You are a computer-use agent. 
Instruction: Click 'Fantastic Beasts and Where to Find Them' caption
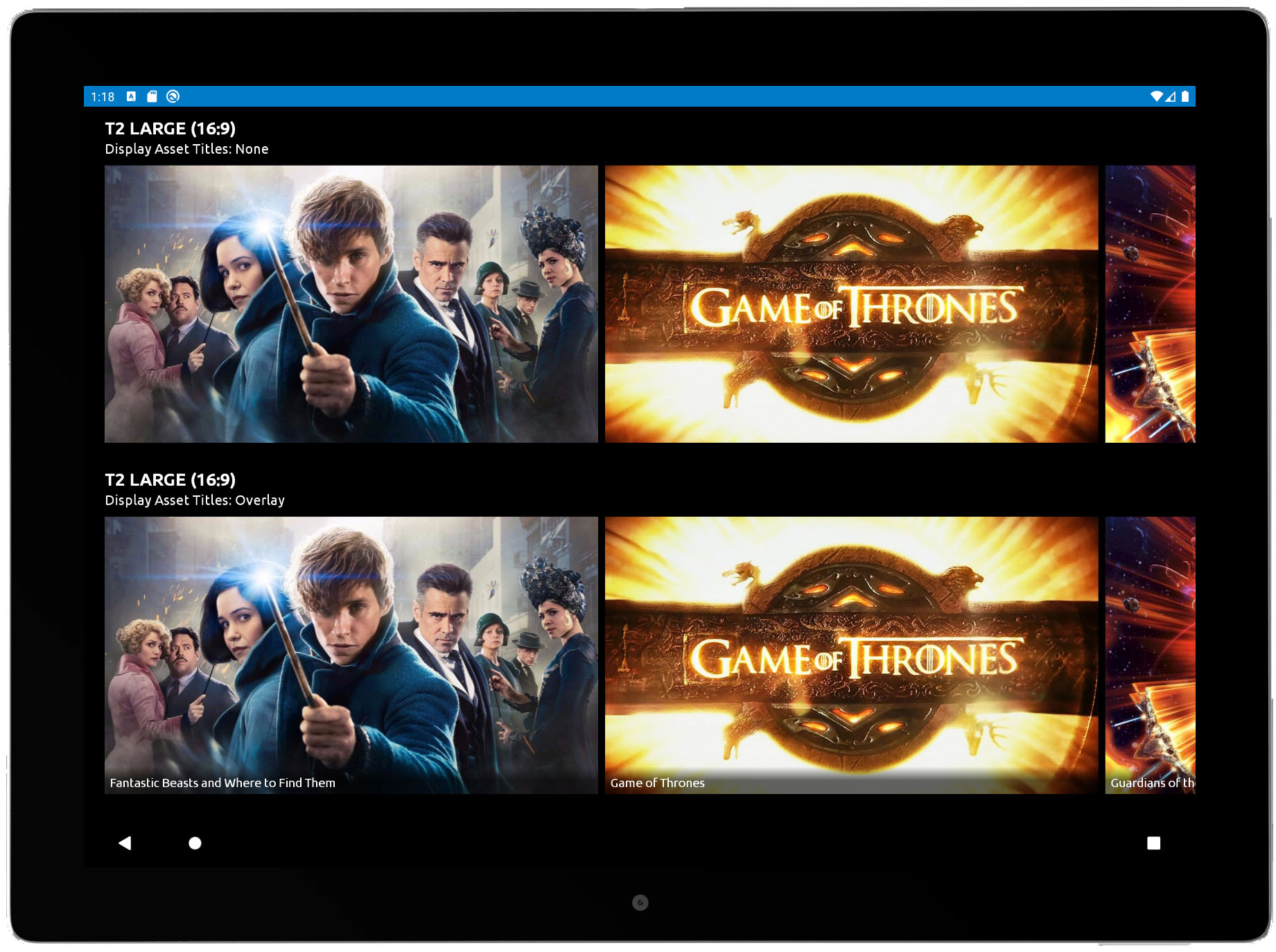[222, 782]
